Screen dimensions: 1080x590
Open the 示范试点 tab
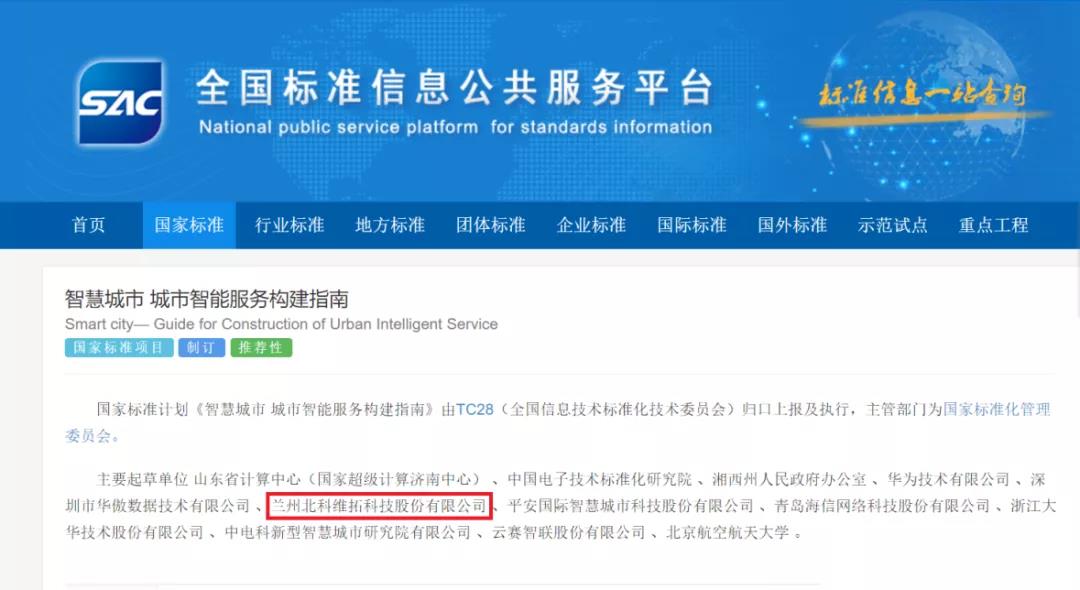pos(893,225)
